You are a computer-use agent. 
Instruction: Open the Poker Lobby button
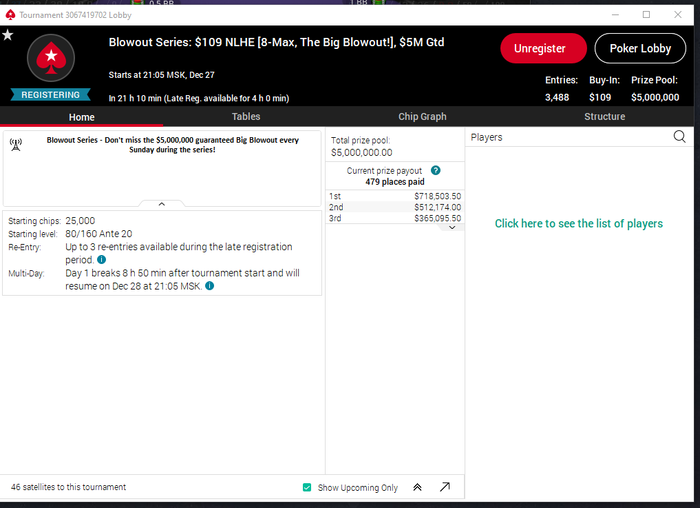point(640,48)
